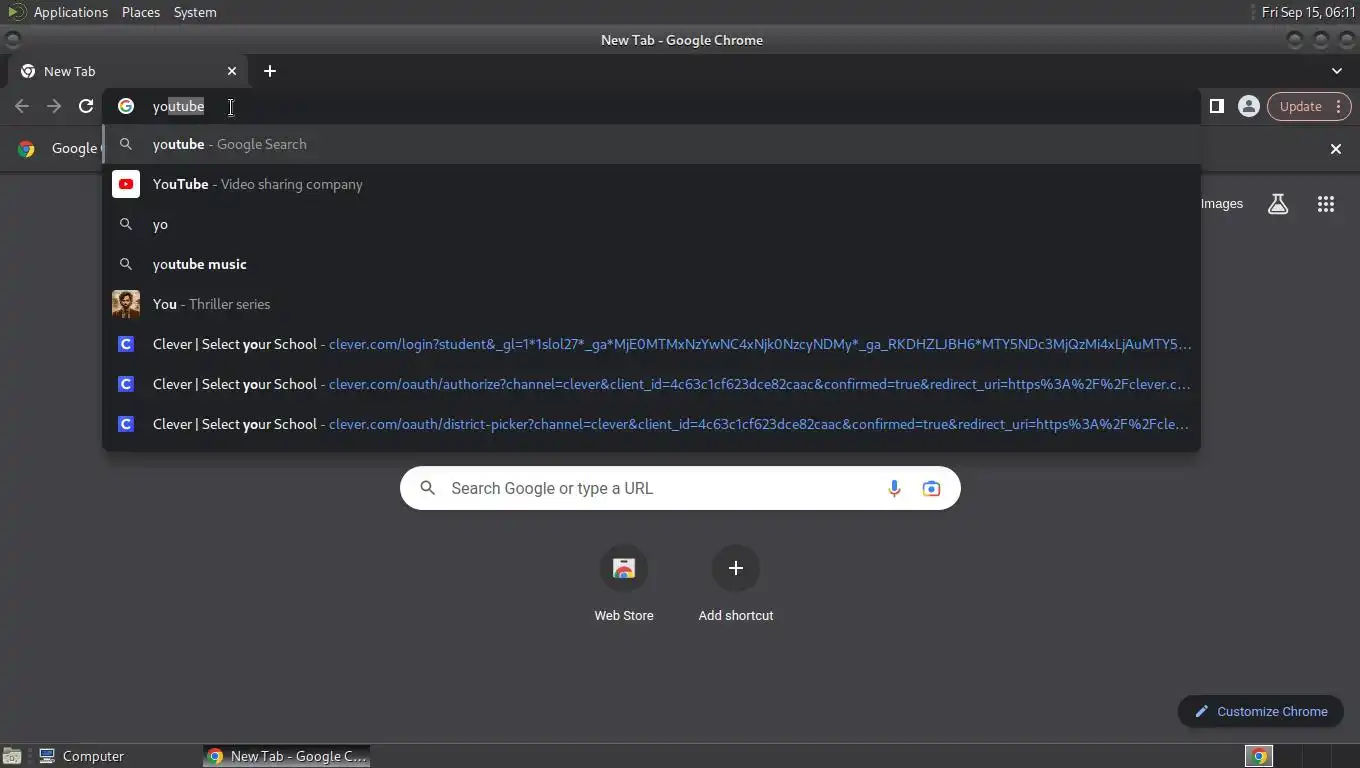Reload the page with the refresh icon
This screenshot has width=1360, height=768.
86,106
